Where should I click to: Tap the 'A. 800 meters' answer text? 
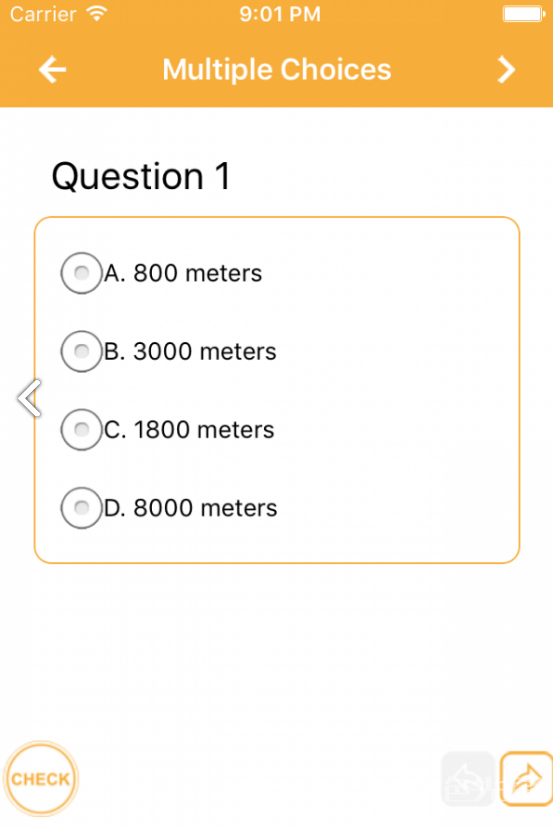[183, 274]
